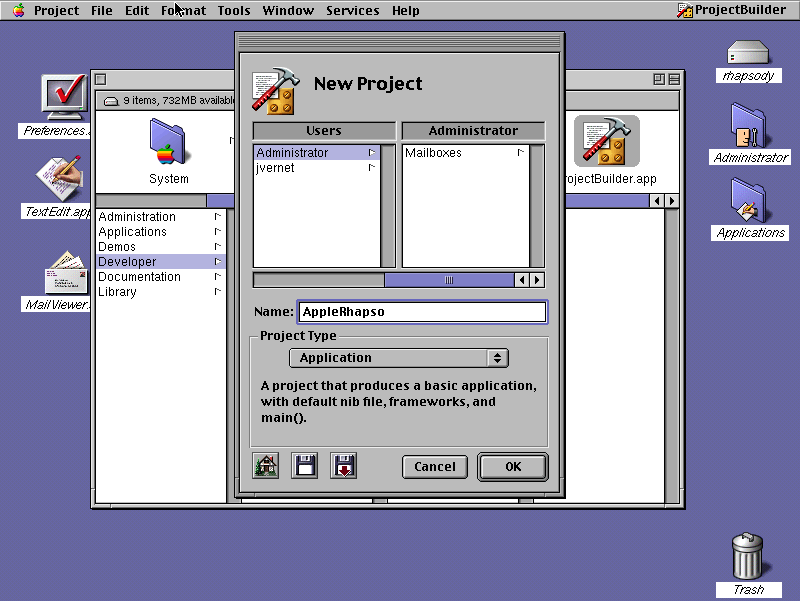Click the disk icon button in dialog
Image resolution: width=800 pixels, height=601 pixels.
point(304,465)
